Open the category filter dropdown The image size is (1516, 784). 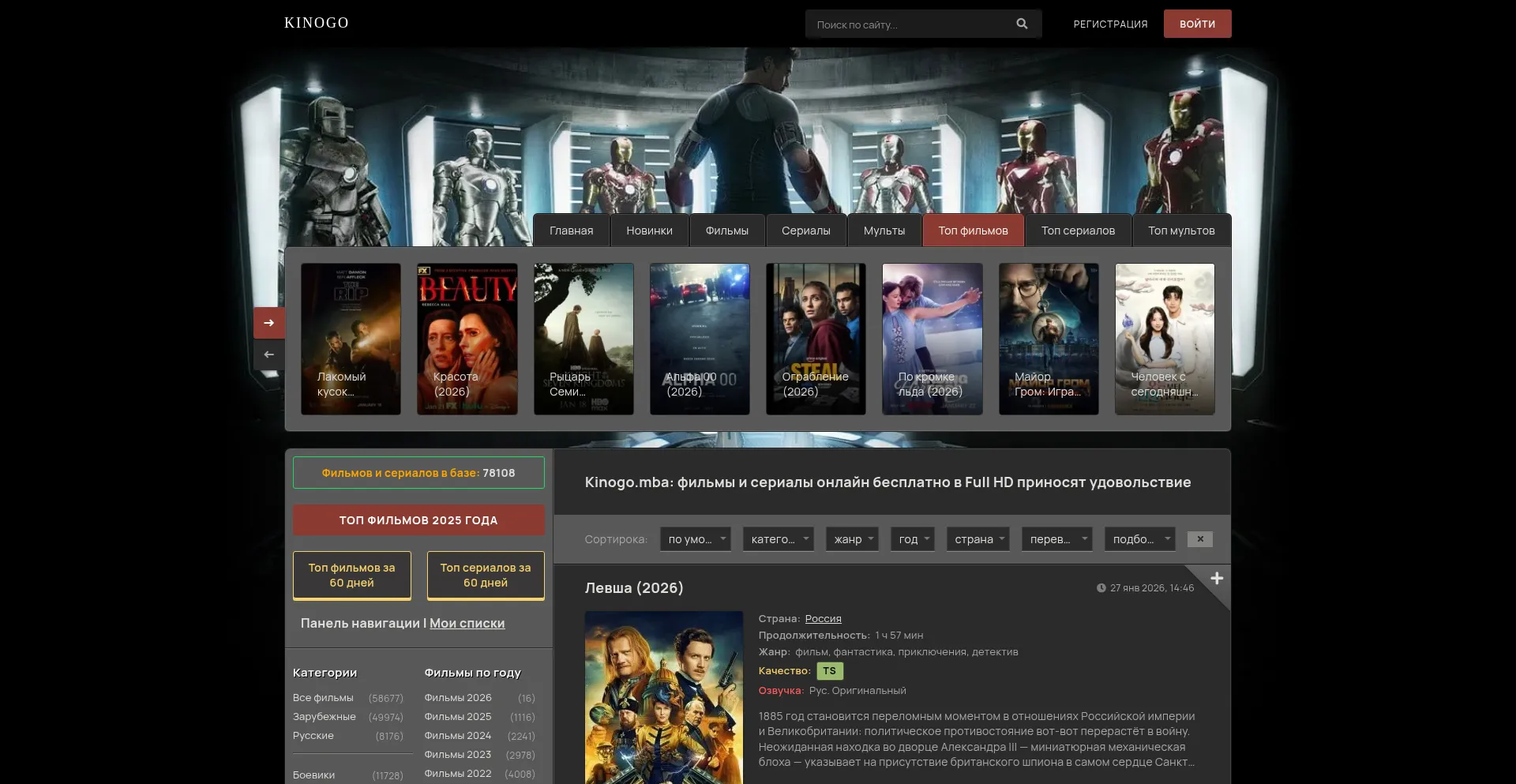tap(779, 539)
